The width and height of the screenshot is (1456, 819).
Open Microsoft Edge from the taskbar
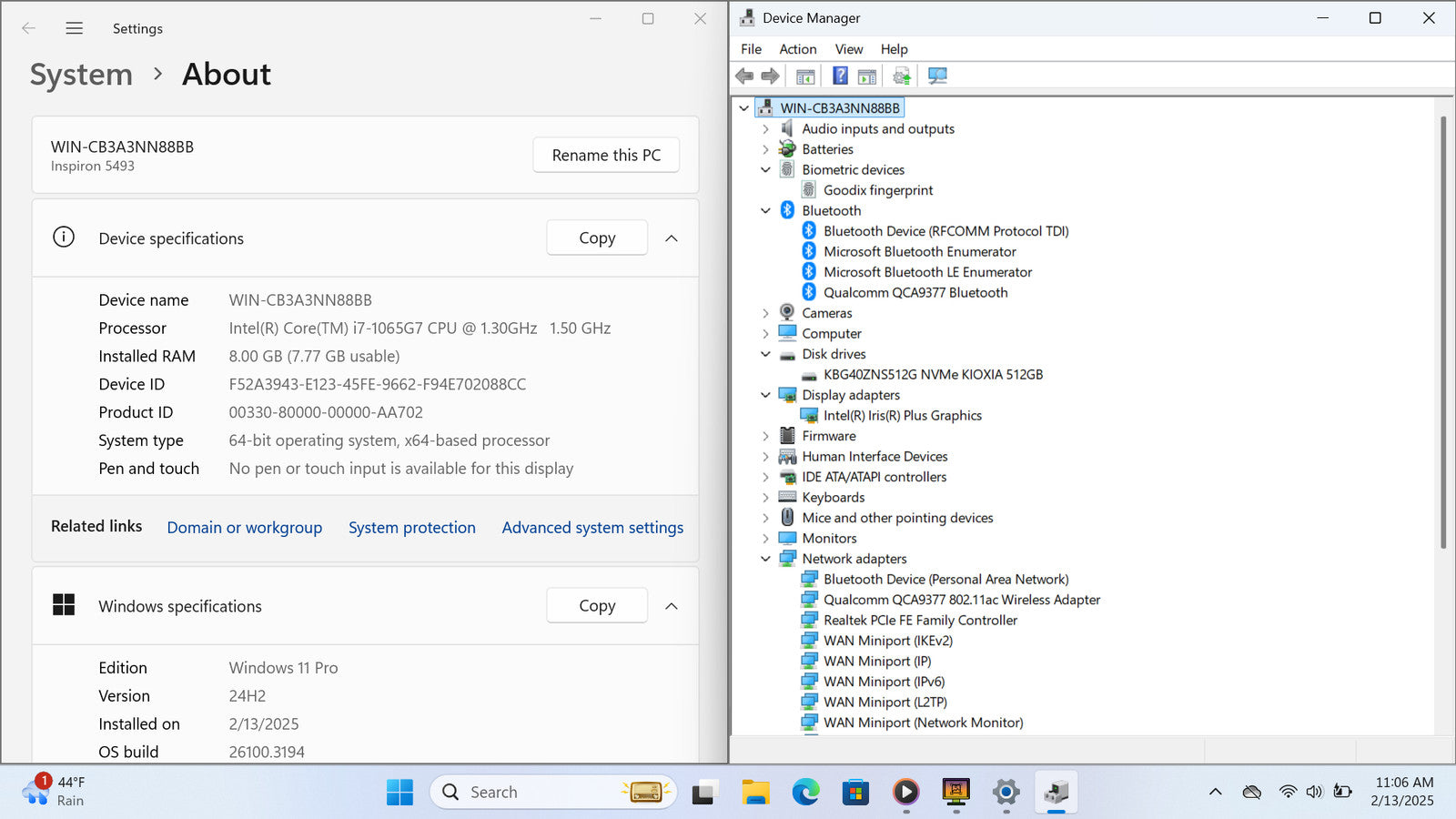pos(805,793)
